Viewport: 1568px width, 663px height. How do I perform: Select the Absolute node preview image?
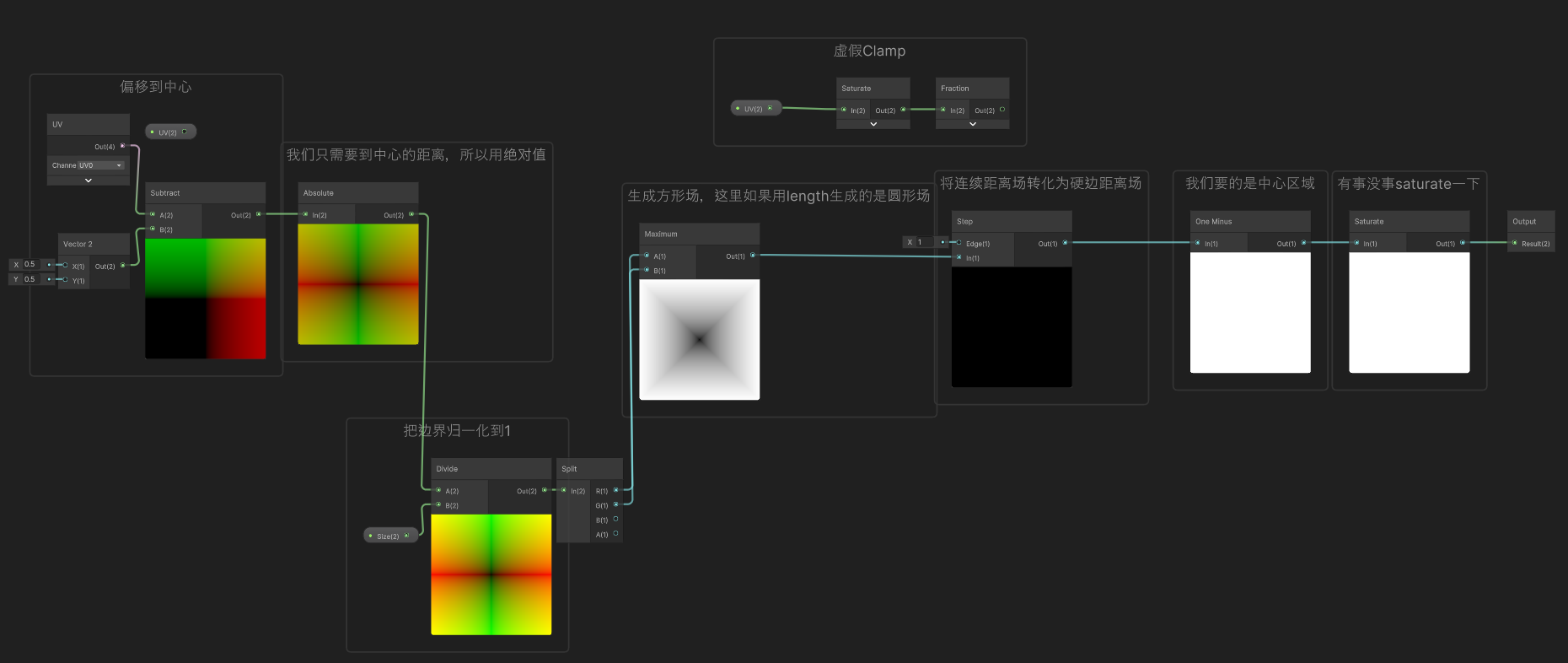click(358, 284)
